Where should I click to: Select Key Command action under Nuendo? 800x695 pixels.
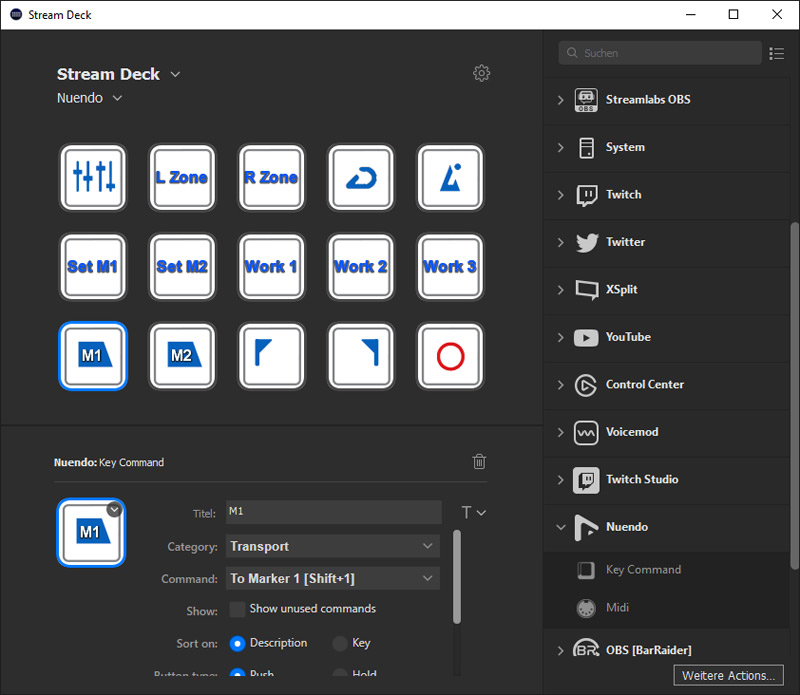(643, 569)
